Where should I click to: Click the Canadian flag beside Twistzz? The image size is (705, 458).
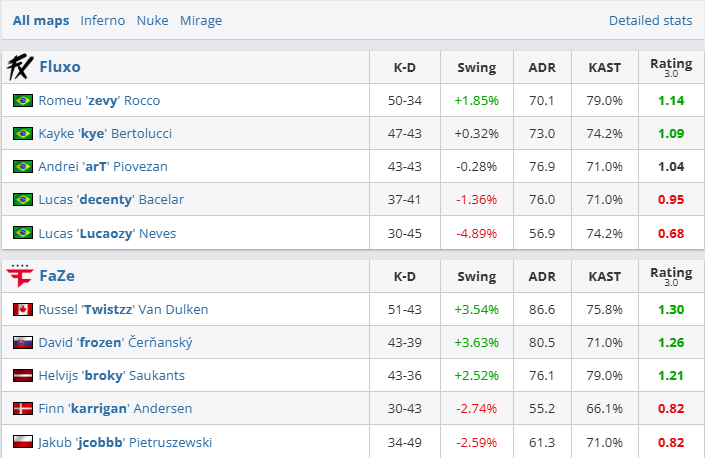[x=23, y=309]
